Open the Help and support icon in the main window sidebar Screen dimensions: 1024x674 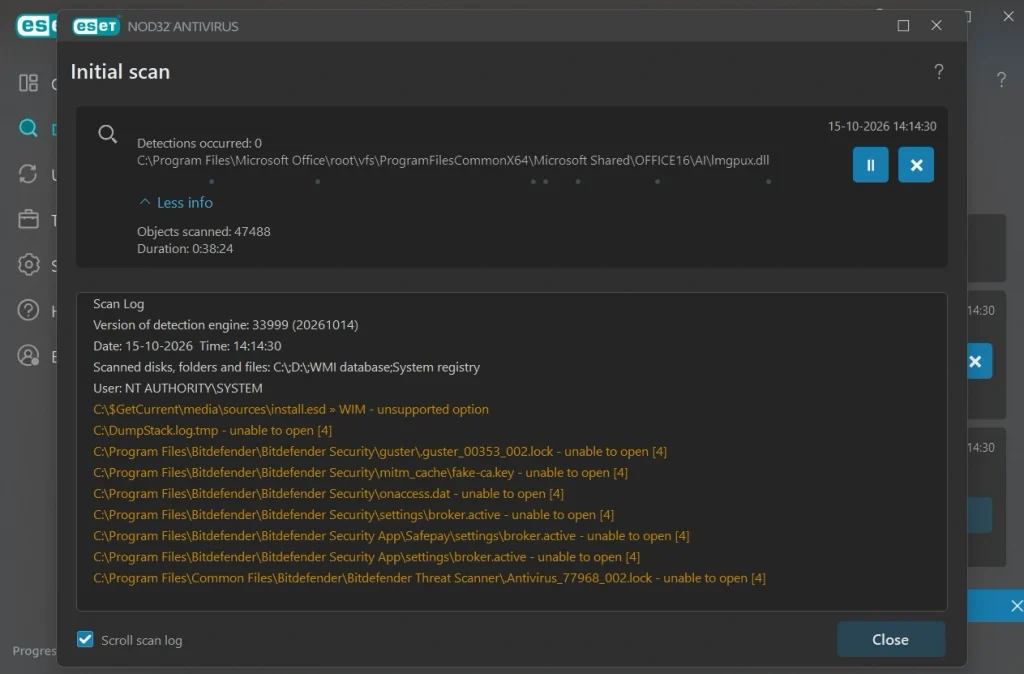[x=28, y=310]
